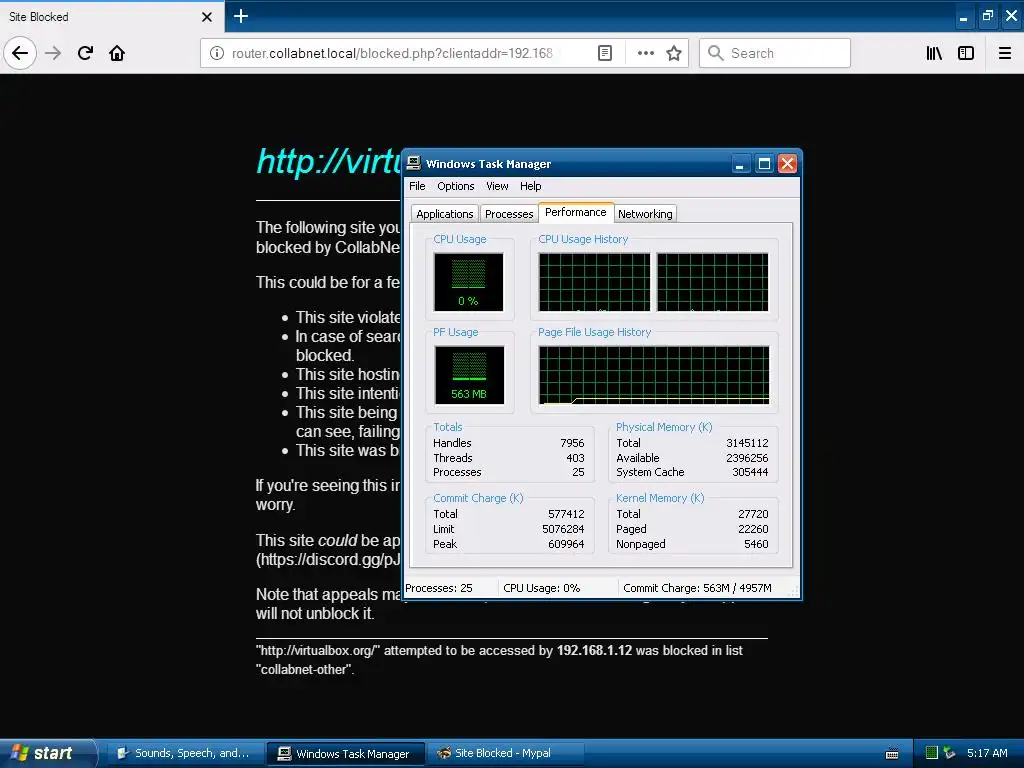Click the Threads value 403
This screenshot has width=1024, height=768.
point(575,458)
